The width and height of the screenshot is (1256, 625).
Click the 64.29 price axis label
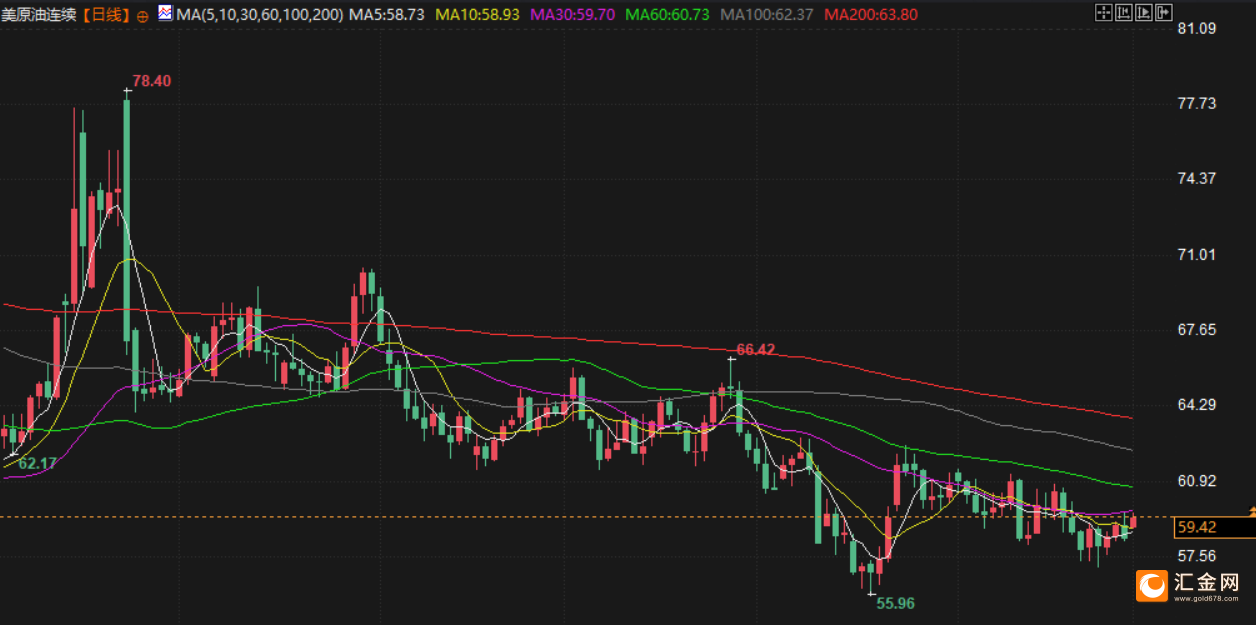click(1197, 404)
